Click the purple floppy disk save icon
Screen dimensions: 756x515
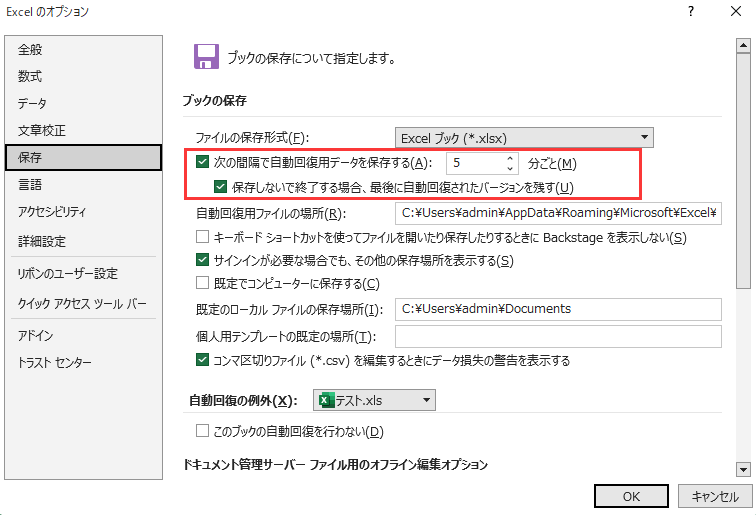[x=206, y=57]
